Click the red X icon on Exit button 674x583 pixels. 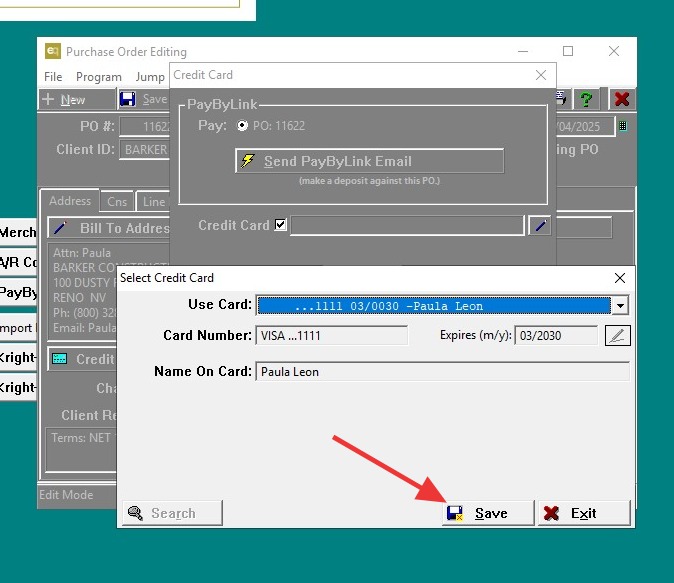pyautogui.click(x=551, y=513)
